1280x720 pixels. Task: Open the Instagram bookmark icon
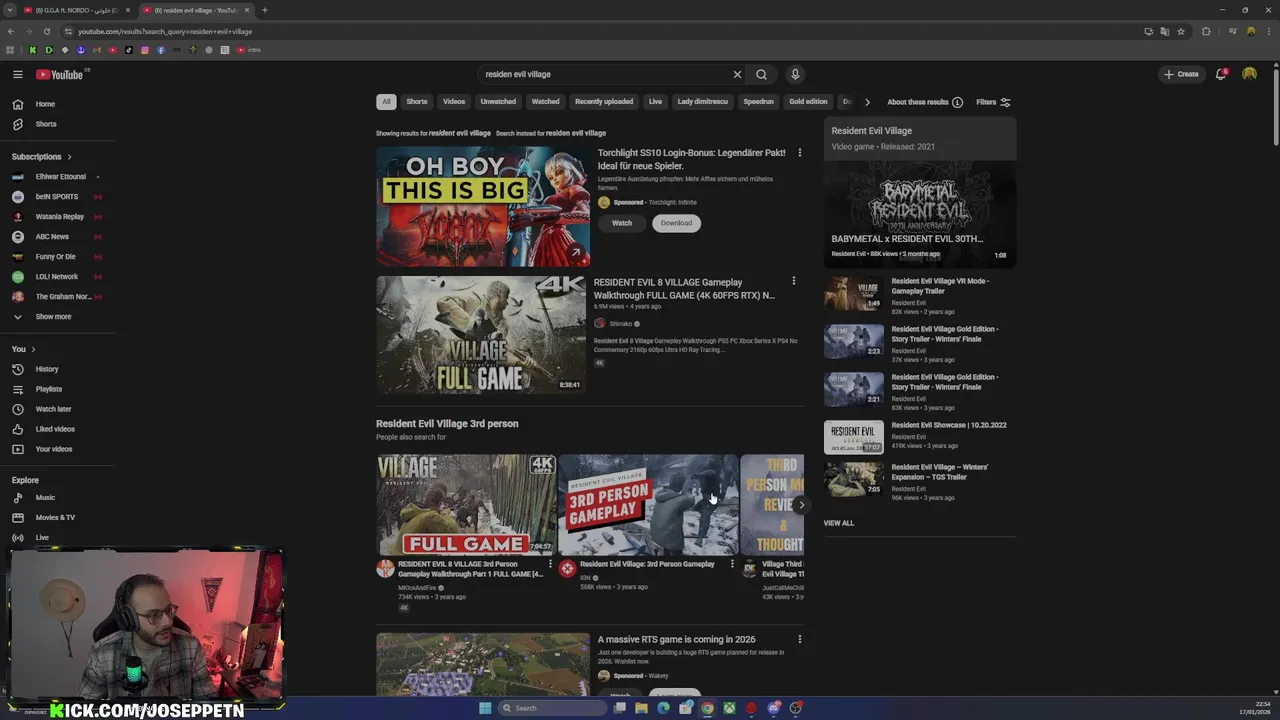click(144, 50)
